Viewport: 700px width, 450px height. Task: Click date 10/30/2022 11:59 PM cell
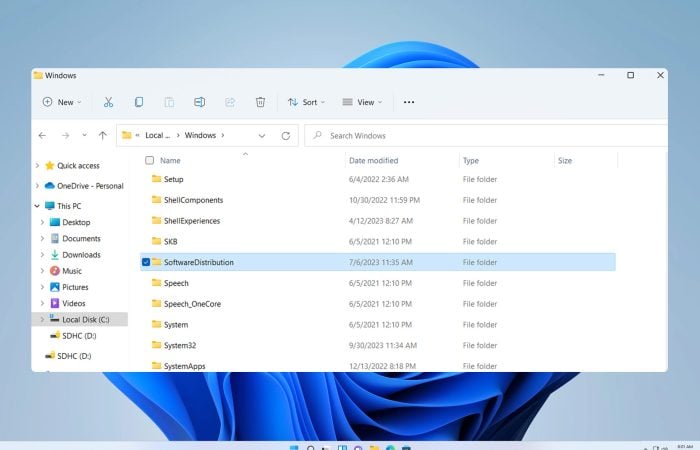coord(384,200)
